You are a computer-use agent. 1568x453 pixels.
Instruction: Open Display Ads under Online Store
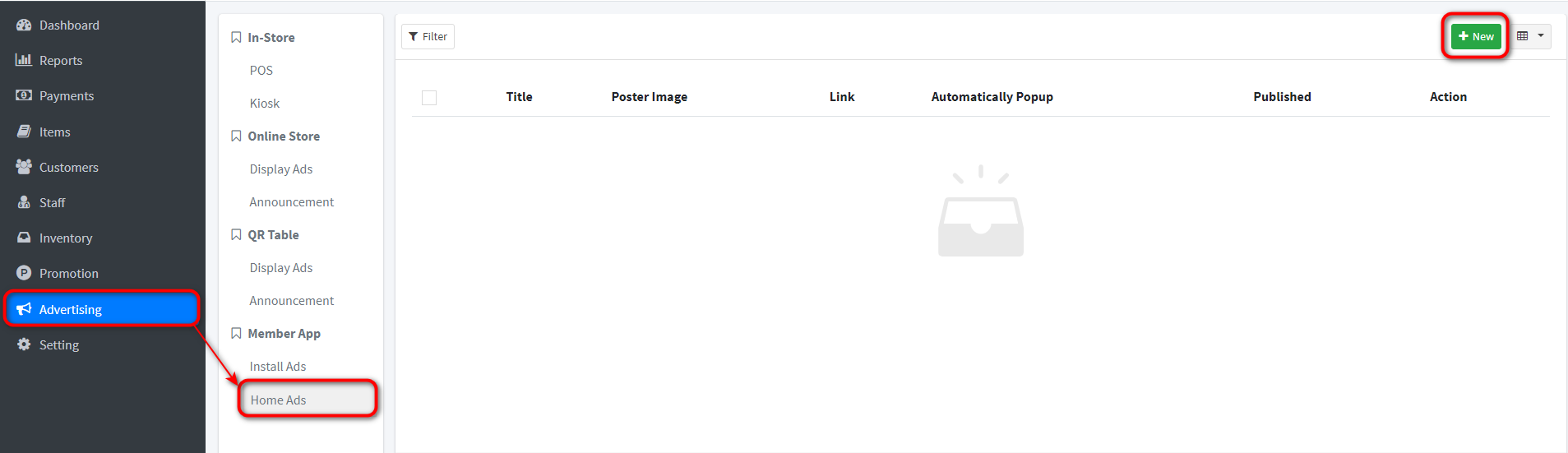coord(281,169)
